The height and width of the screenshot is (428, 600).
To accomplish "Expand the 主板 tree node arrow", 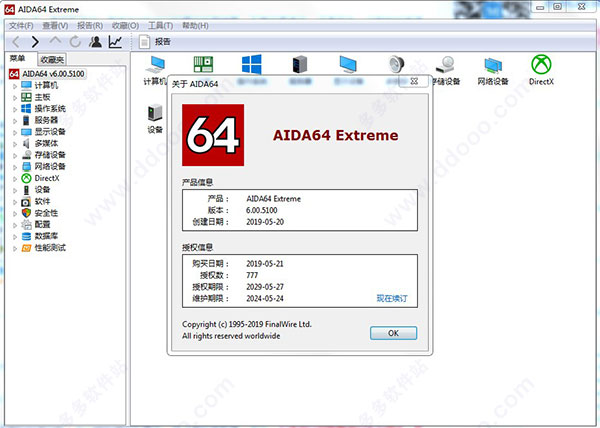I will click(15, 98).
